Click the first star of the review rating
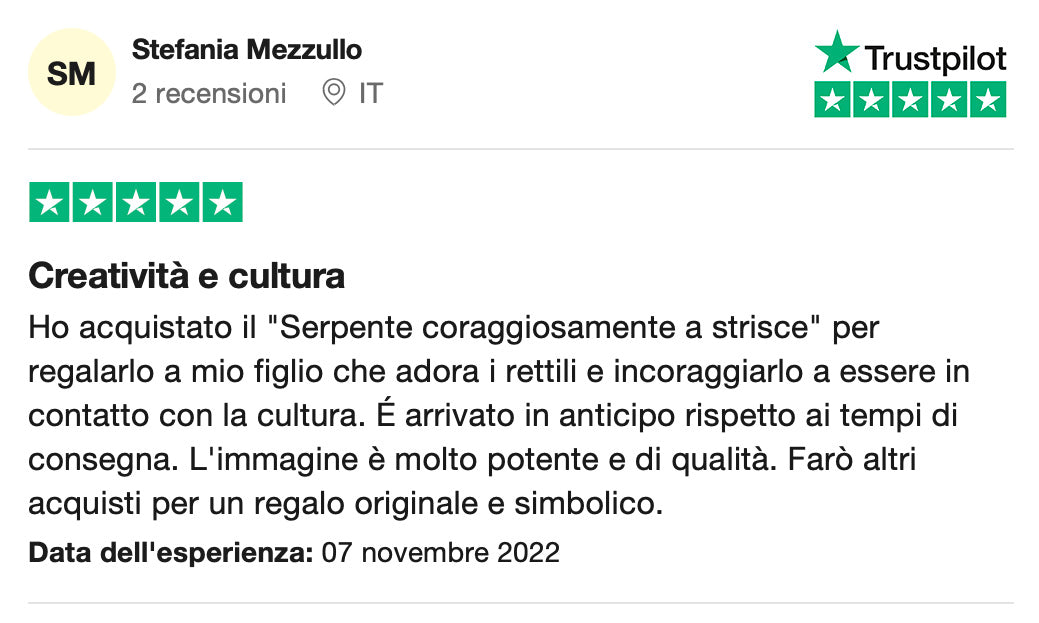This screenshot has height=623, width=1039. tap(49, 203)
